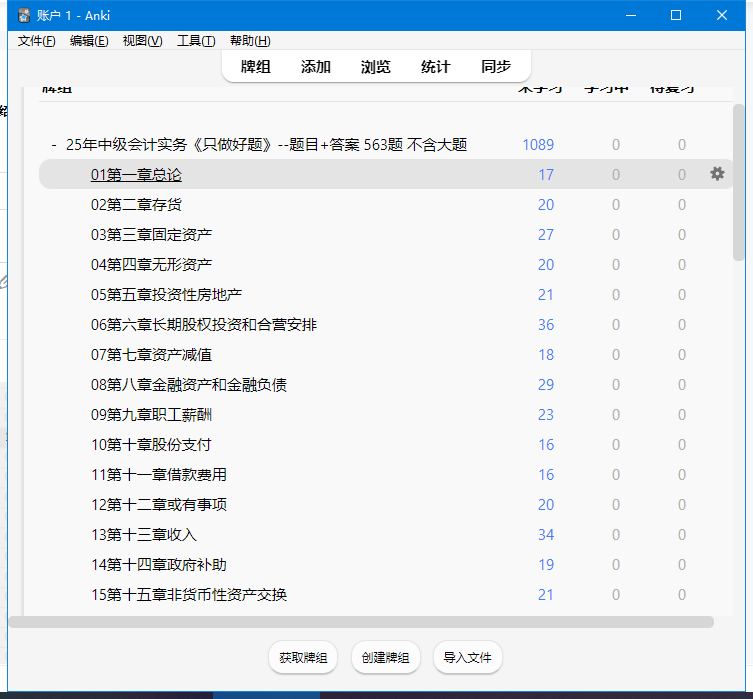Screen dimensions: 753x699
Task: Open deck 09第九章职工薪酬
Action: coord(151,415)
